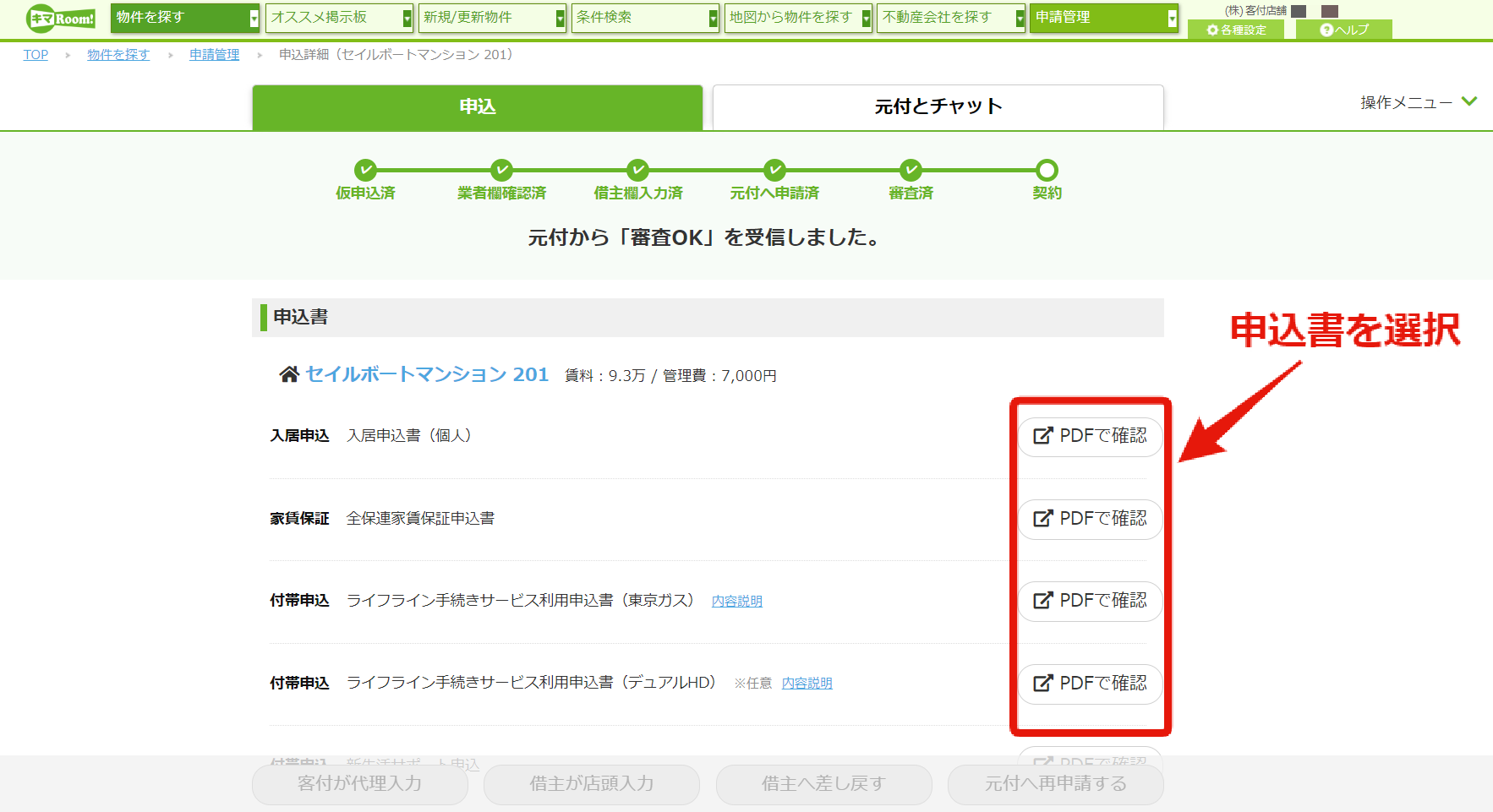Open the 地図から物件を探す dropdown menu
The height and width of the screenshot is (812, 1493).
click(x=798, y=18)
